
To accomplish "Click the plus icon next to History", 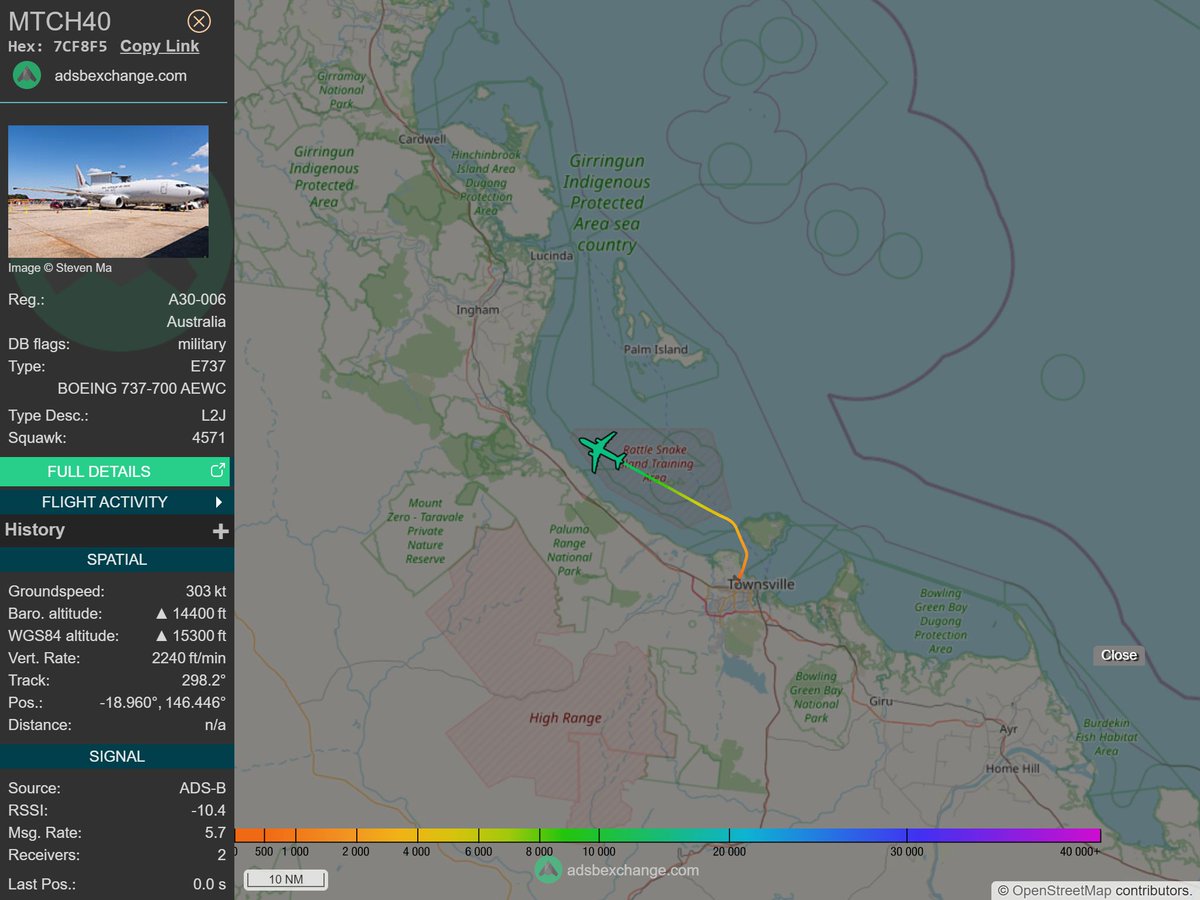I will [x=220, y=530].
